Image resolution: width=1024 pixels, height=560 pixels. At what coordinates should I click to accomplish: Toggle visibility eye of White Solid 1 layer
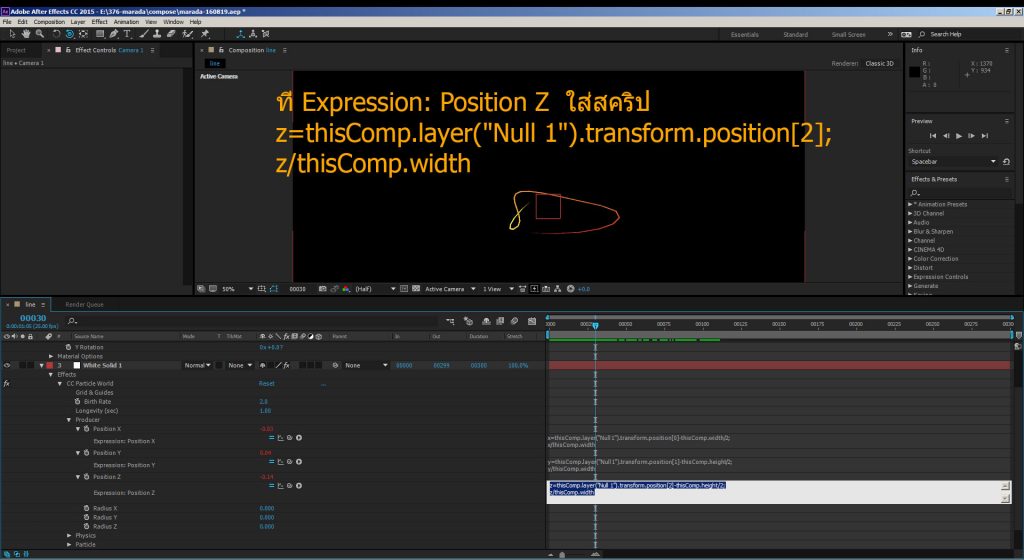7,365
